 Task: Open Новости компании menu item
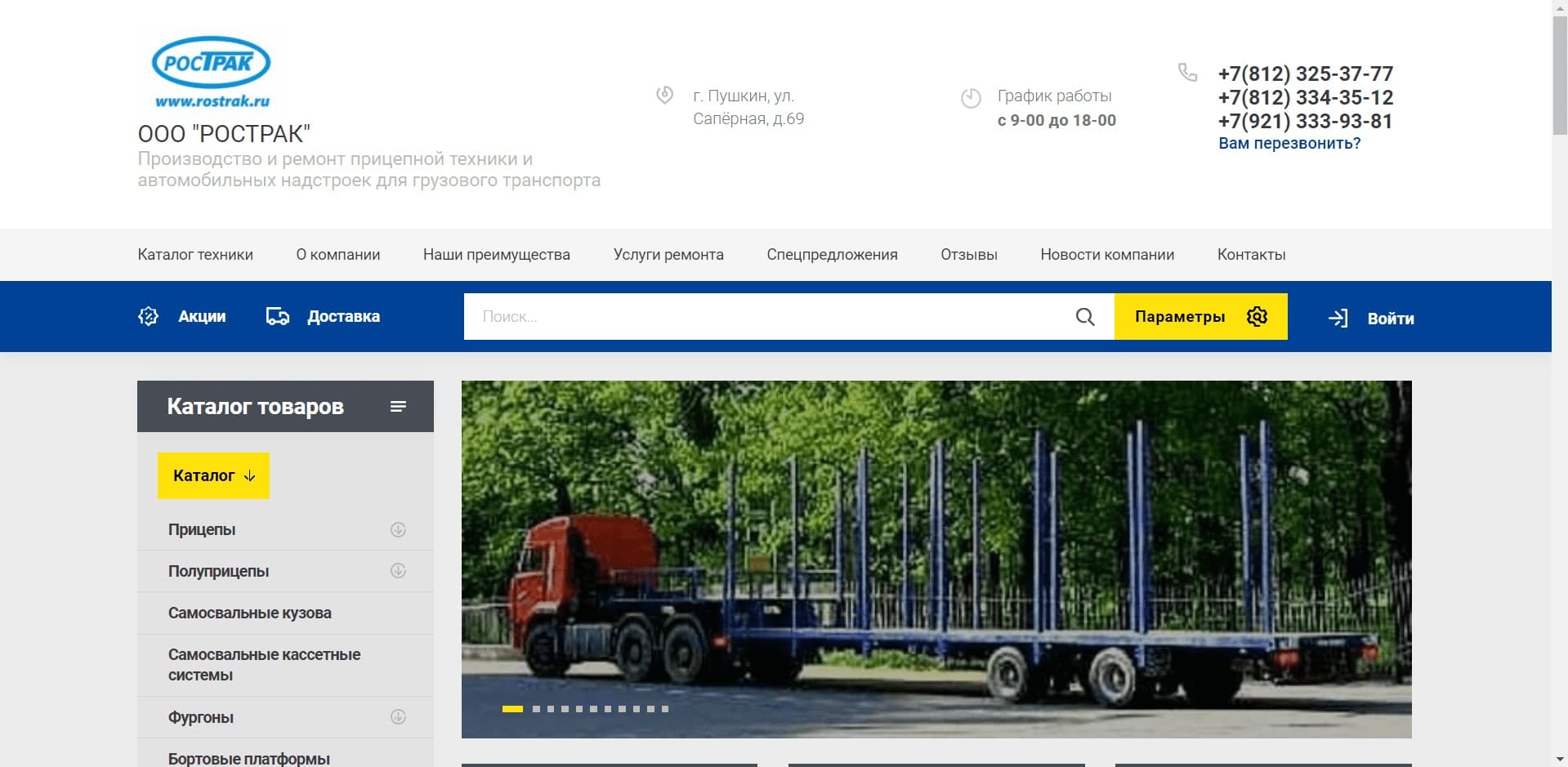click(x=1107, y=255)
